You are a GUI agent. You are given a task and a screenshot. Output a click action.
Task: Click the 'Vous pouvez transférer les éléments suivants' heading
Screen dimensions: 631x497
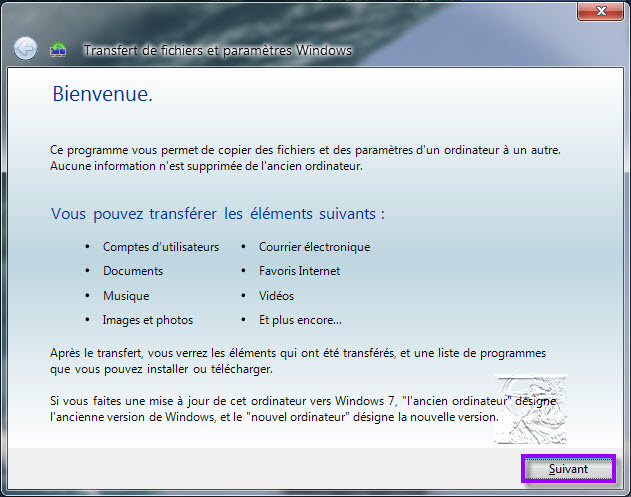tap(217, 214)
